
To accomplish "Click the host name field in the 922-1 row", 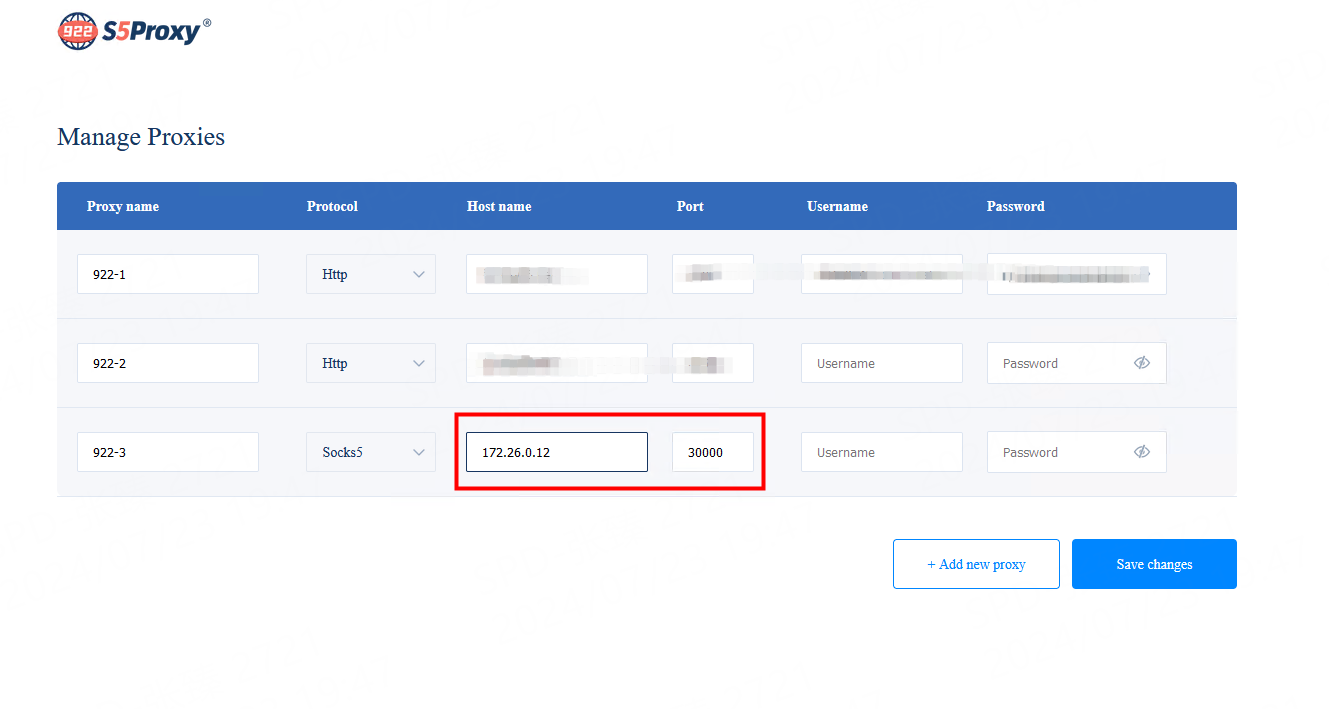I will (x=557, y=274).
